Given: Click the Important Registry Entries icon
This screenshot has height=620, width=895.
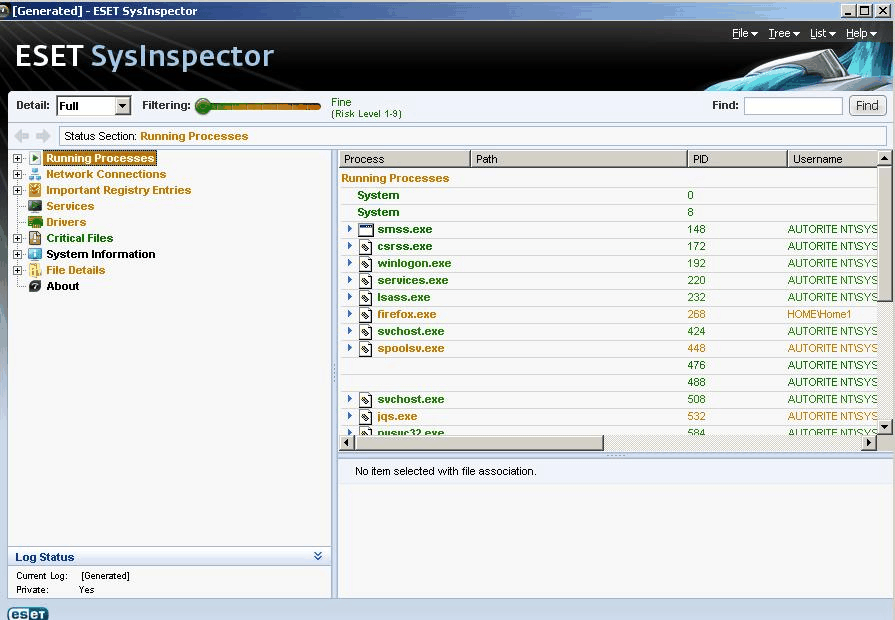Looking at the screenshot, I should point(35,190).
